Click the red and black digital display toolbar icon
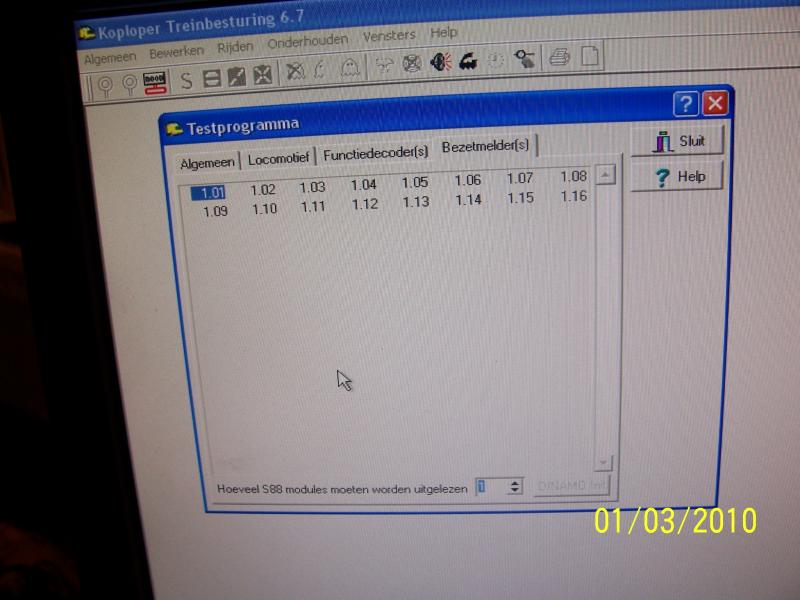The image size is (800, 600). point(155,83)
